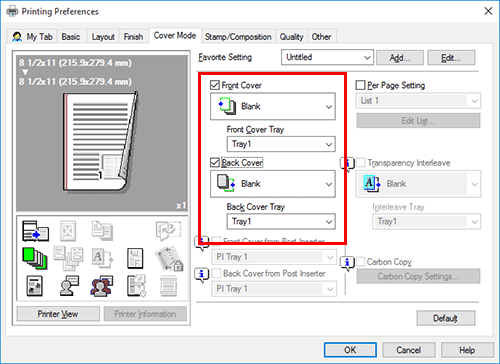Switch to the My Tab tab
The height and width of the screenshot is (364, 500).
[x=32, y=37]
